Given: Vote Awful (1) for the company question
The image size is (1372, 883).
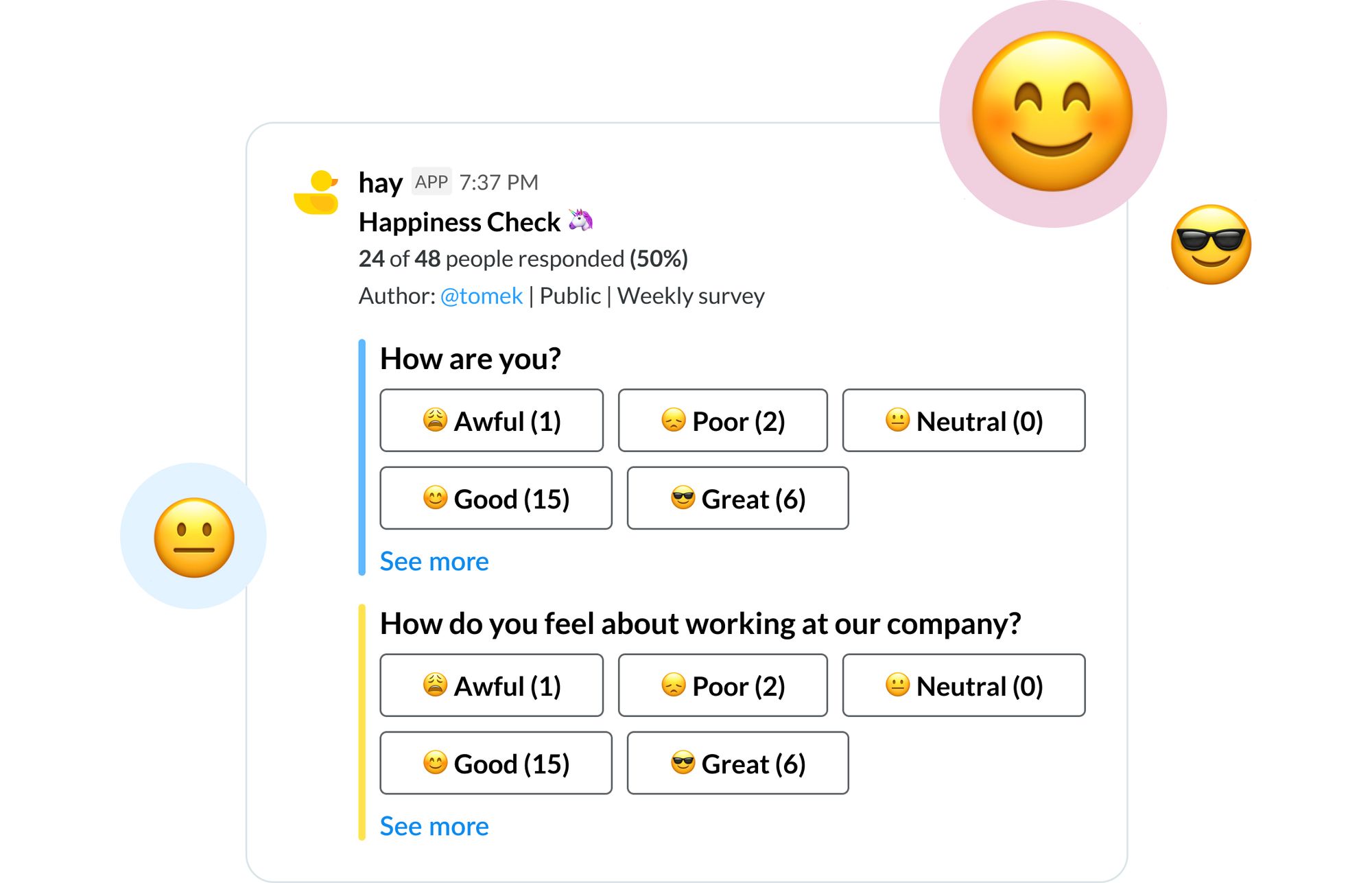Looking at the screenshot, I should click(492, 685).
